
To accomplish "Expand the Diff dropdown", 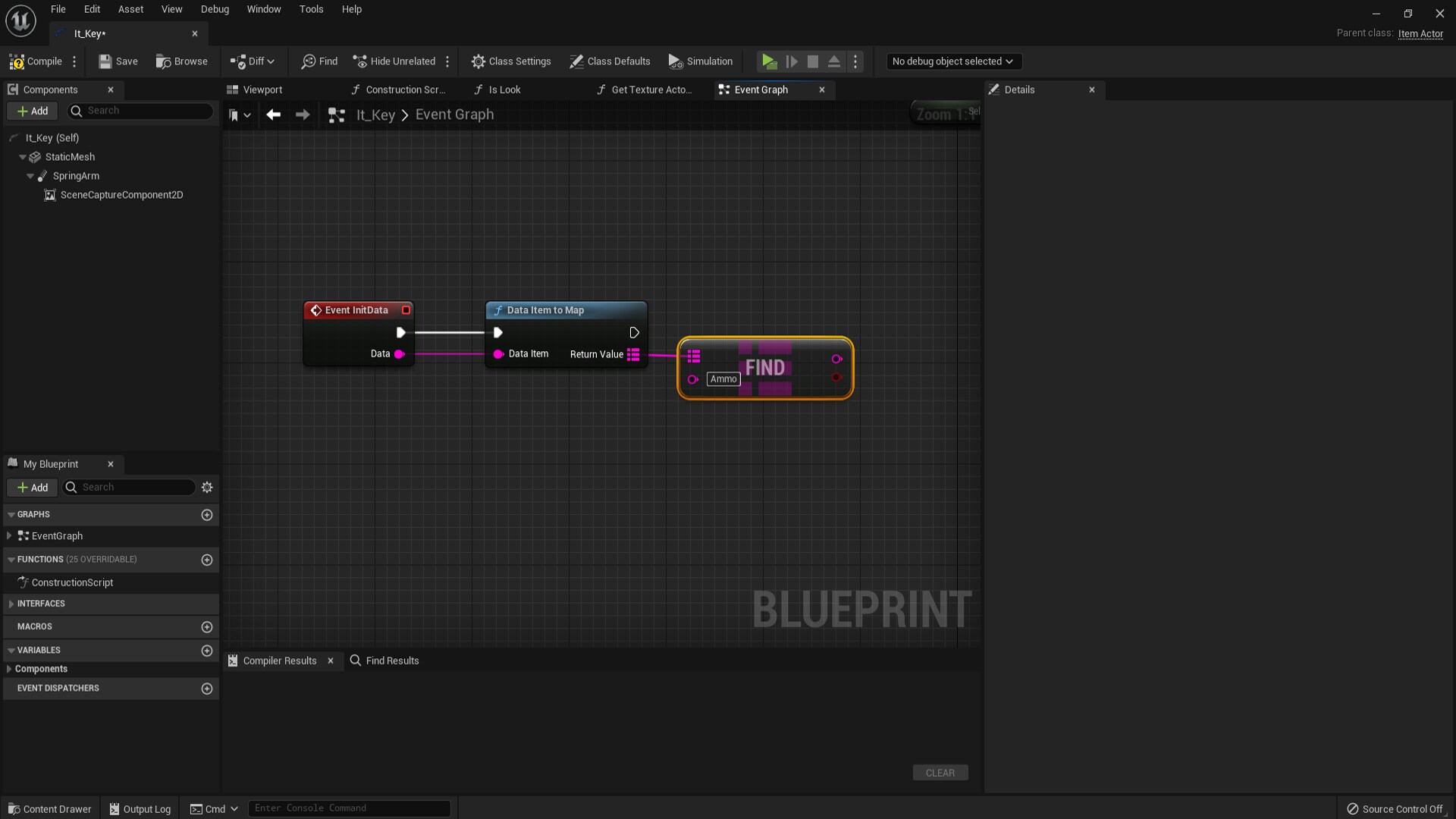I will [270, 61].
